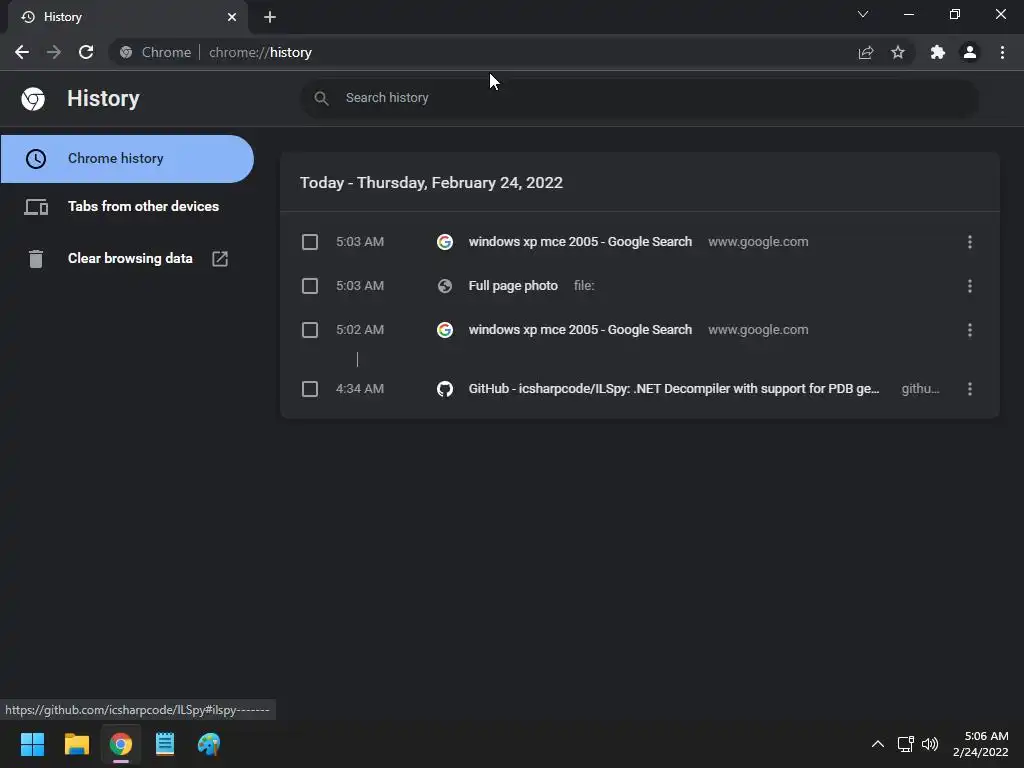This screenshot has width=1024, height=768.
Task: Check the 4:34 AM GitHub entry checkbox
Action: pos(310,389)
